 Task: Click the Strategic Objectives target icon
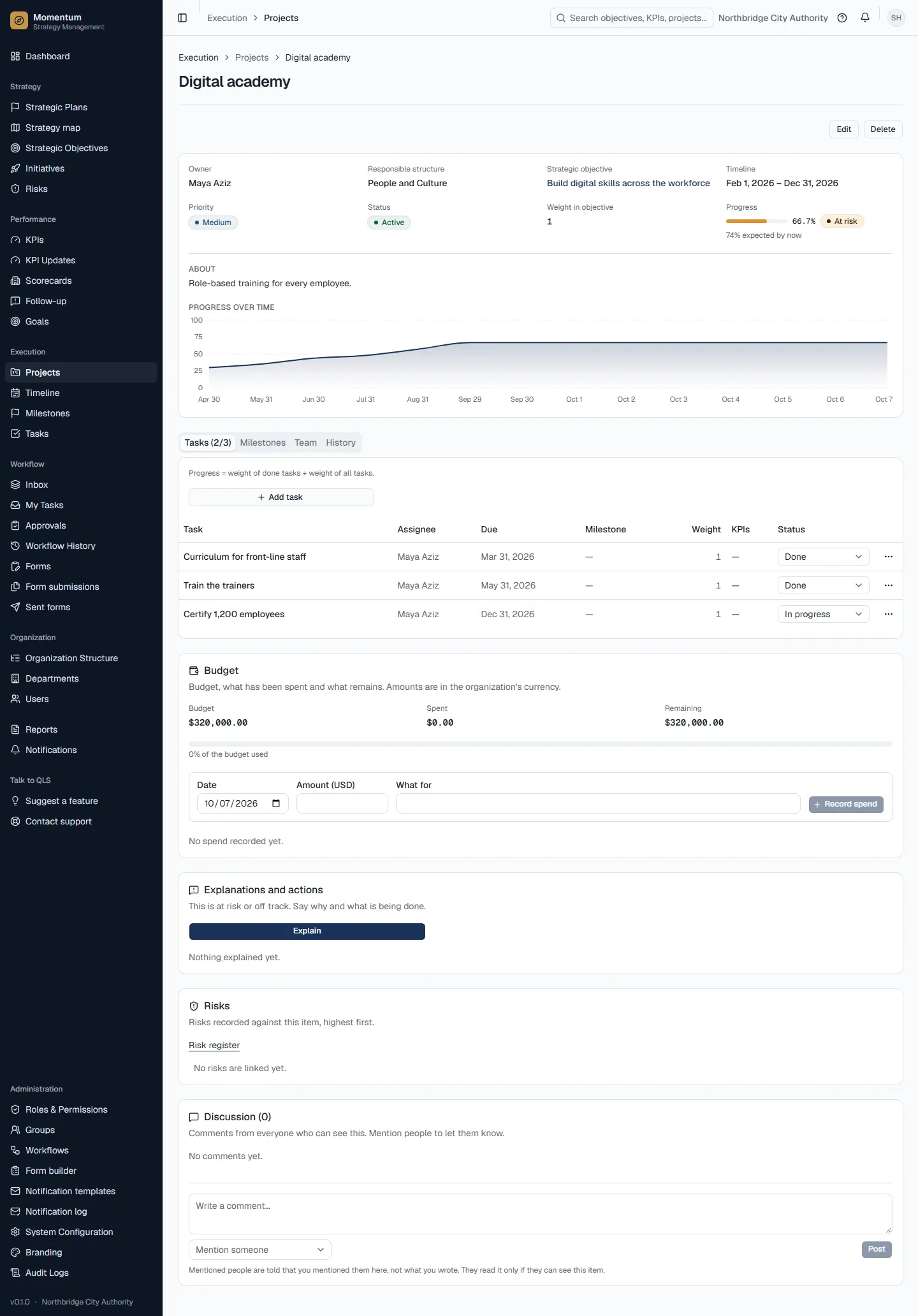15,148
